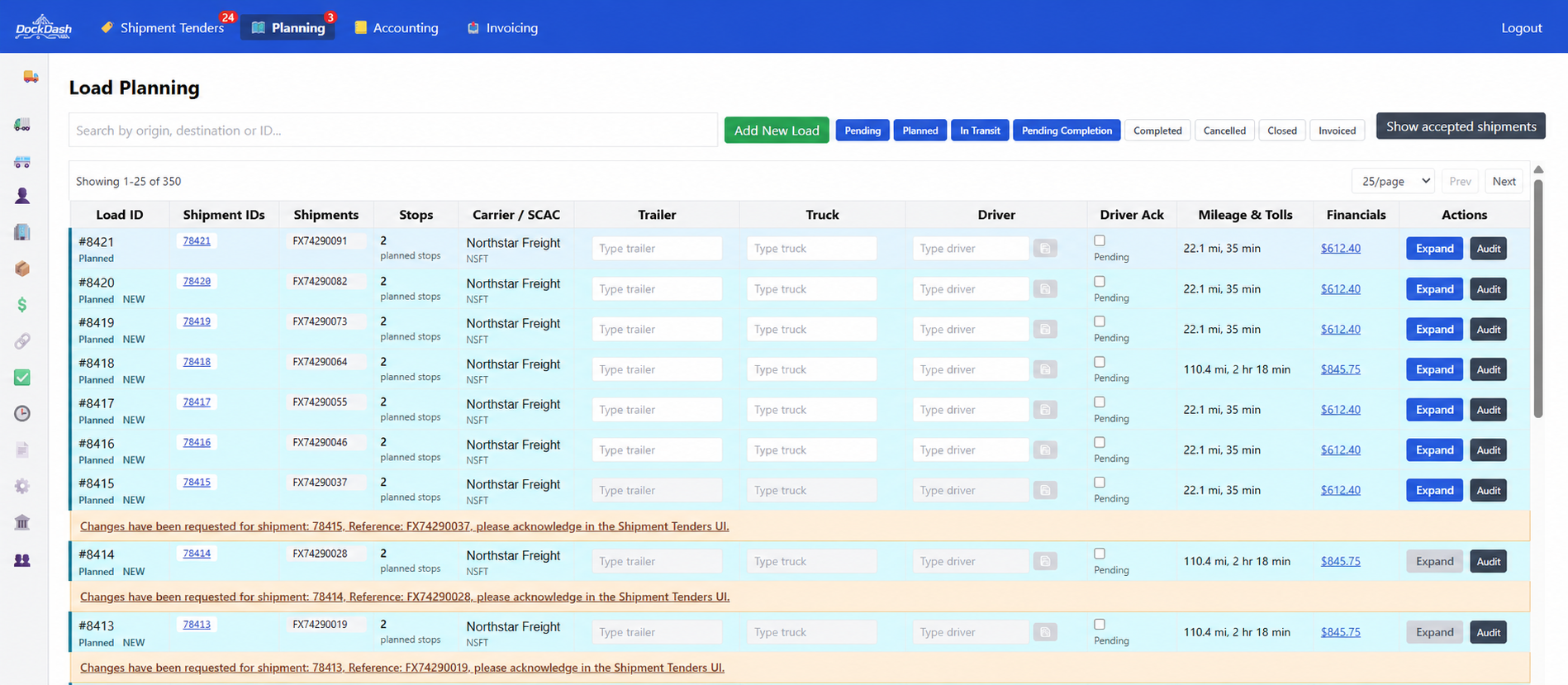Click the green semi-truck sidebar icon
Image resolution: width=1568 pixels, height=685 pixels.
pos(22,125)
